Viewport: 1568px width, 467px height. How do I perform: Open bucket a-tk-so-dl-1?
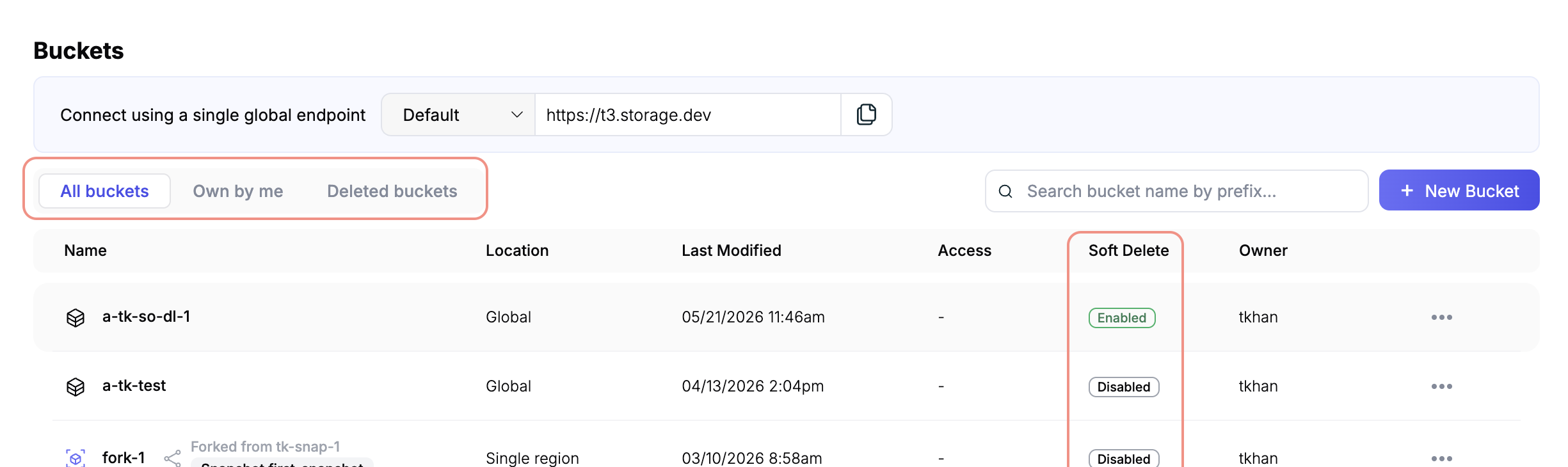146,316
